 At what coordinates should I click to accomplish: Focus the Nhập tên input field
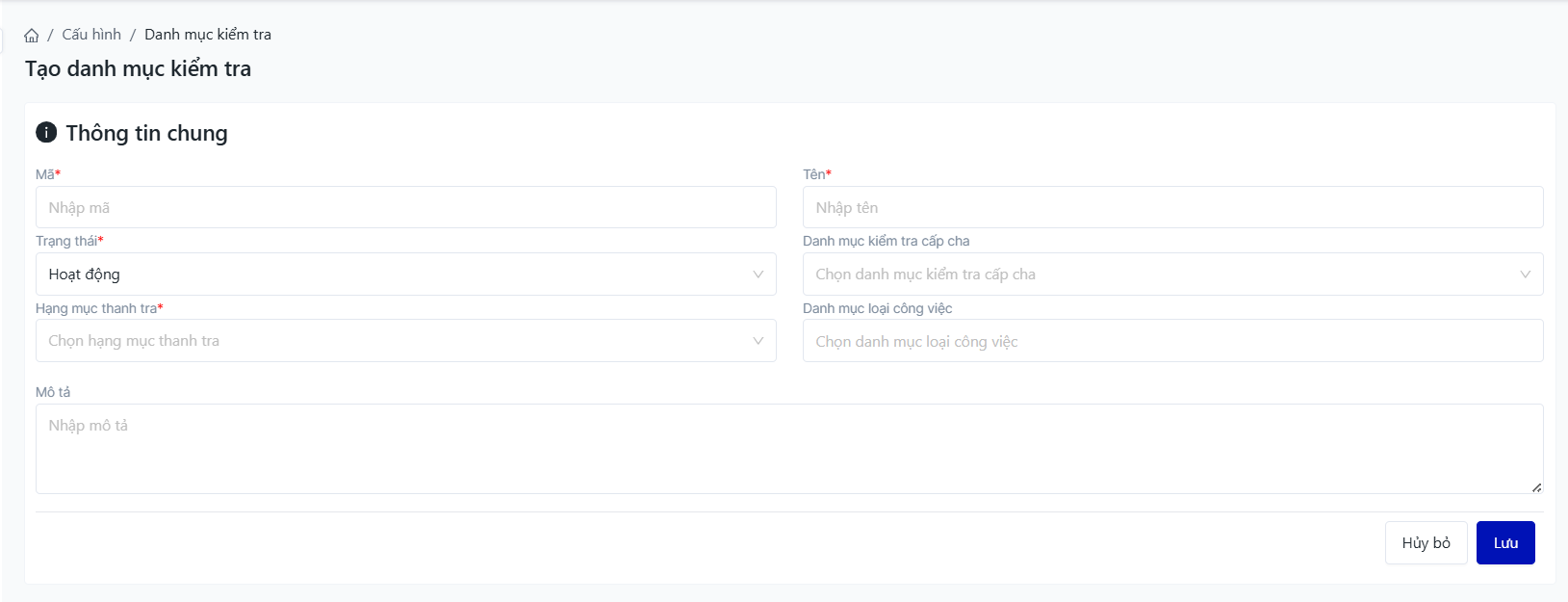click(x=1172, y=208)
